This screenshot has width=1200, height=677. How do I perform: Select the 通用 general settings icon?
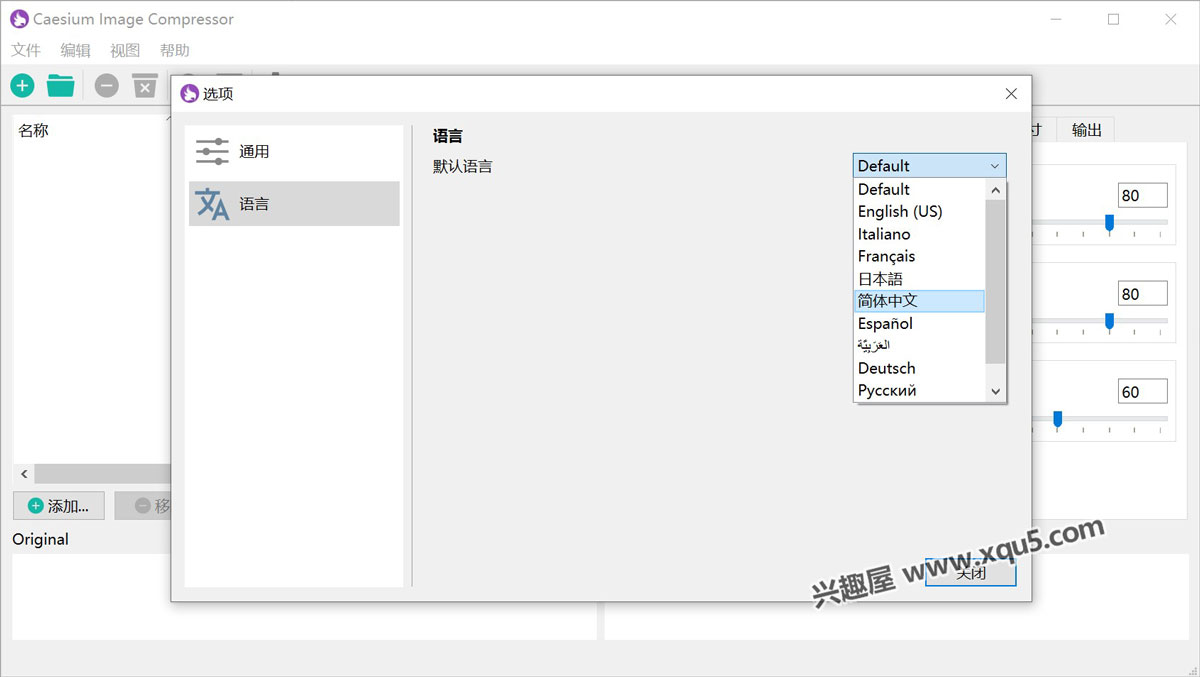[x=212, y=151]
